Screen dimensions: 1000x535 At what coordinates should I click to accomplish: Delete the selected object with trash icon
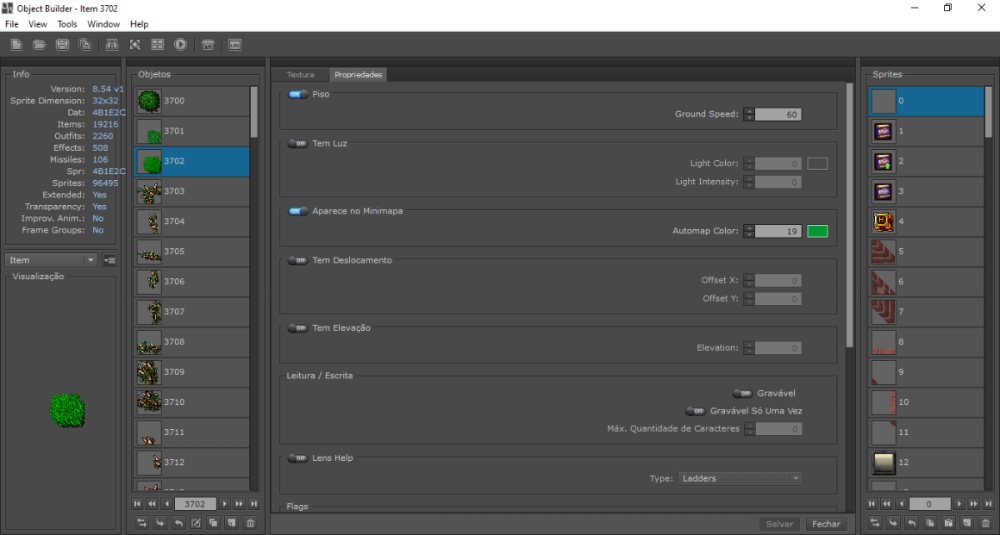(250, 523)
